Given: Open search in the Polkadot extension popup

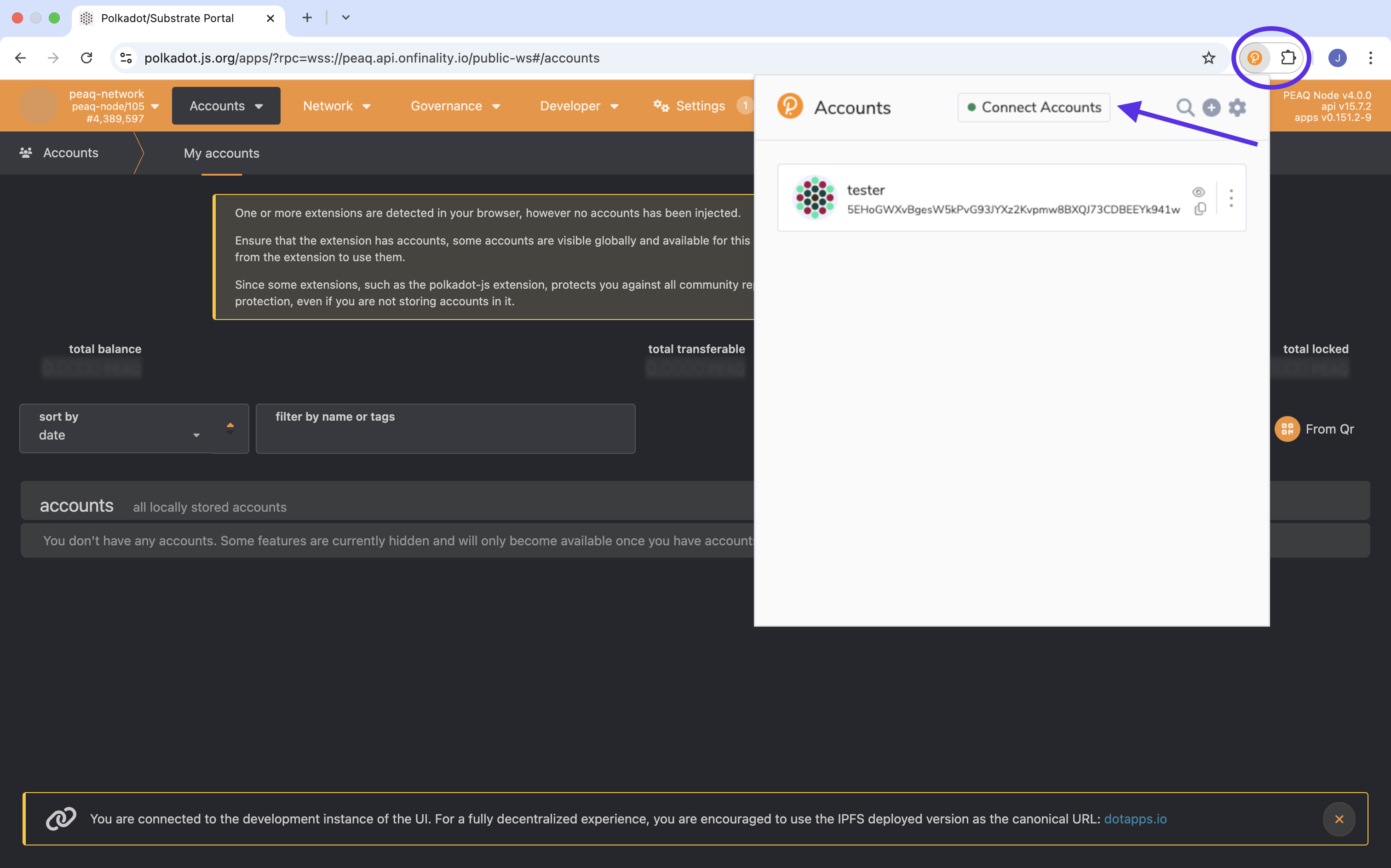Looking at the screenshot, I should [1185, 108].
